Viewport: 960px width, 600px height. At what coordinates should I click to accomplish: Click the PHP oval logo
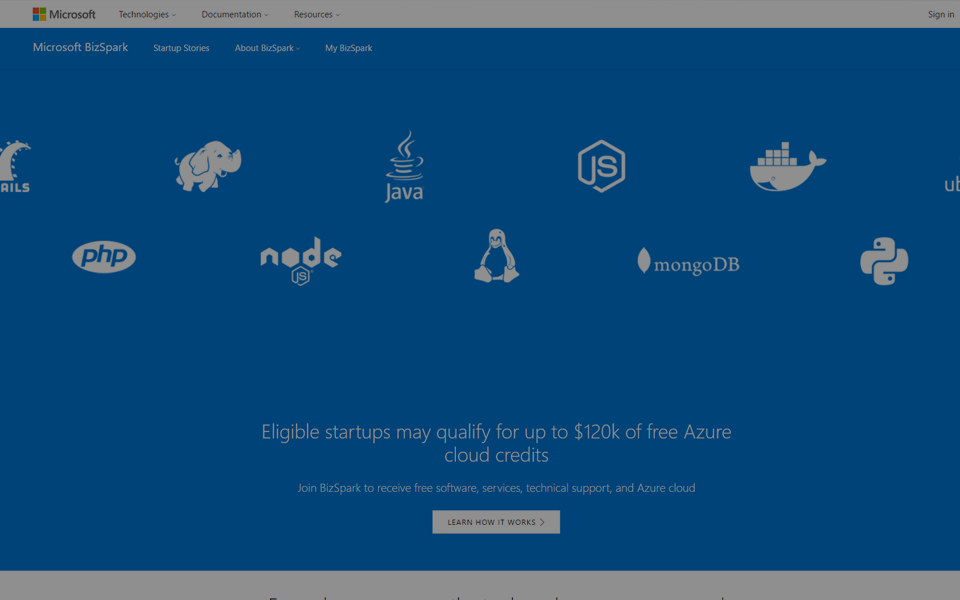(x=104, y=258)
